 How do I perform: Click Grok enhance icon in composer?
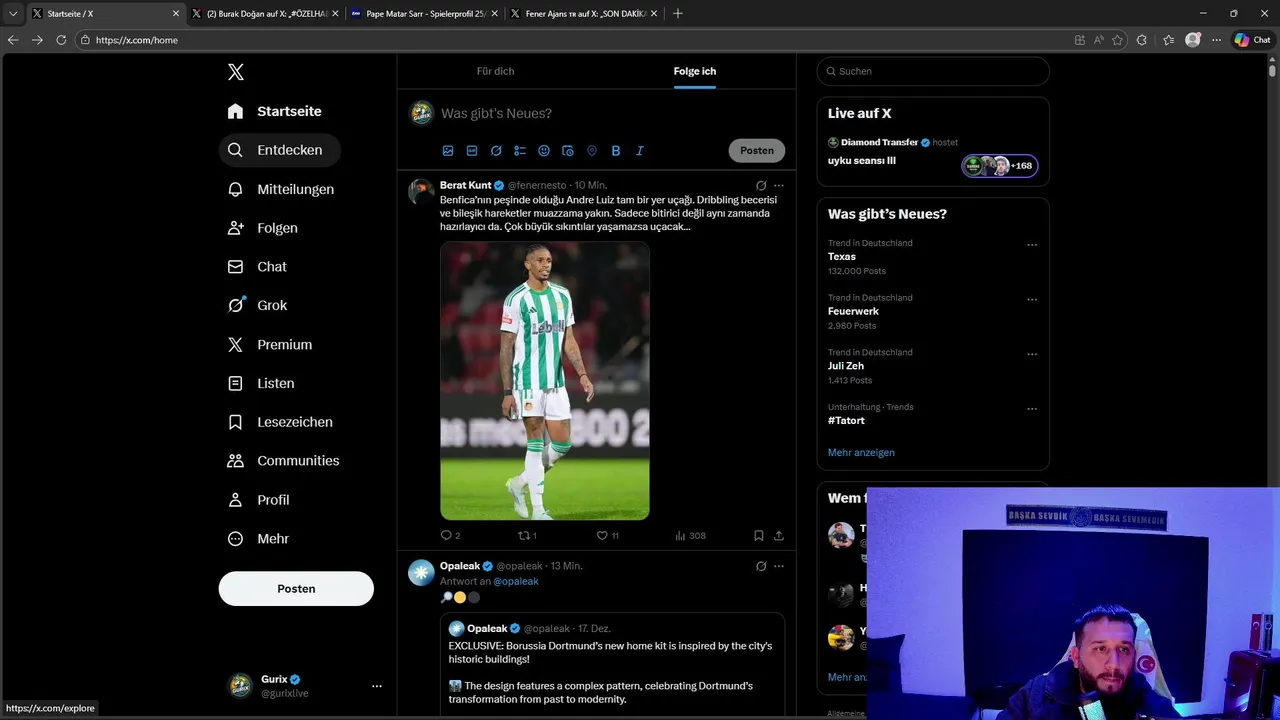pyautogui.click(x=496, y=151)
